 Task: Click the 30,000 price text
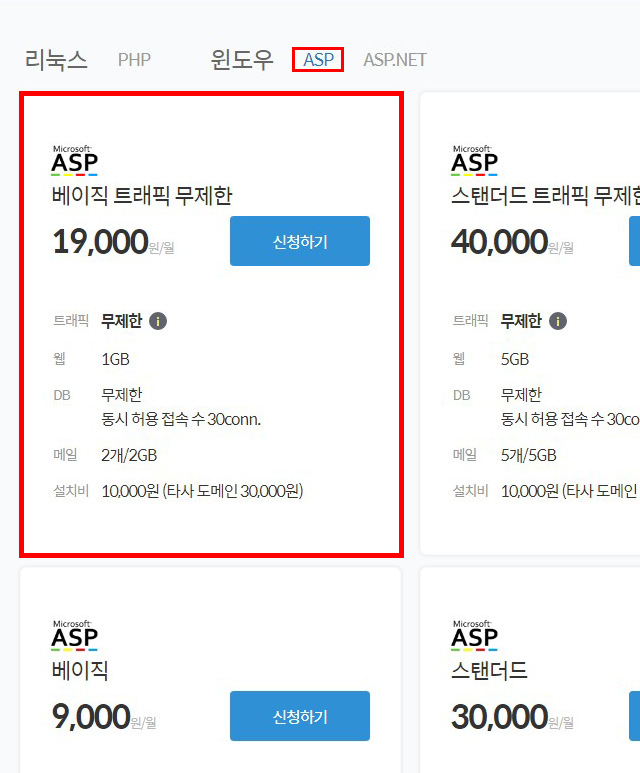499,717
